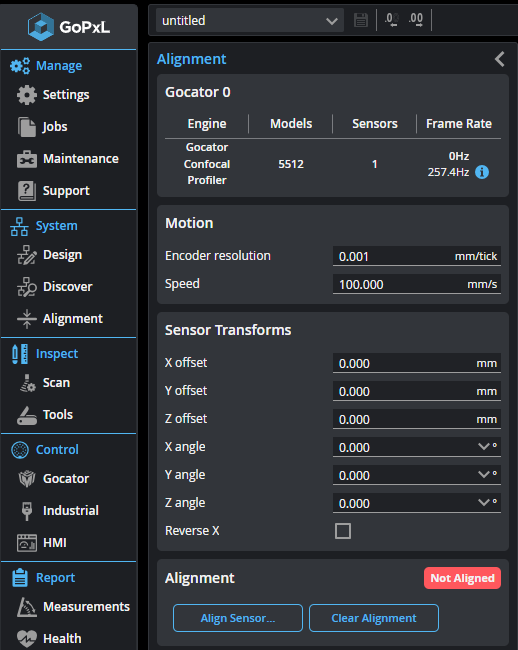Viewport: 518px width, 650px height.
Task: Click the frame rate info icon
Action: coord(482,172)
